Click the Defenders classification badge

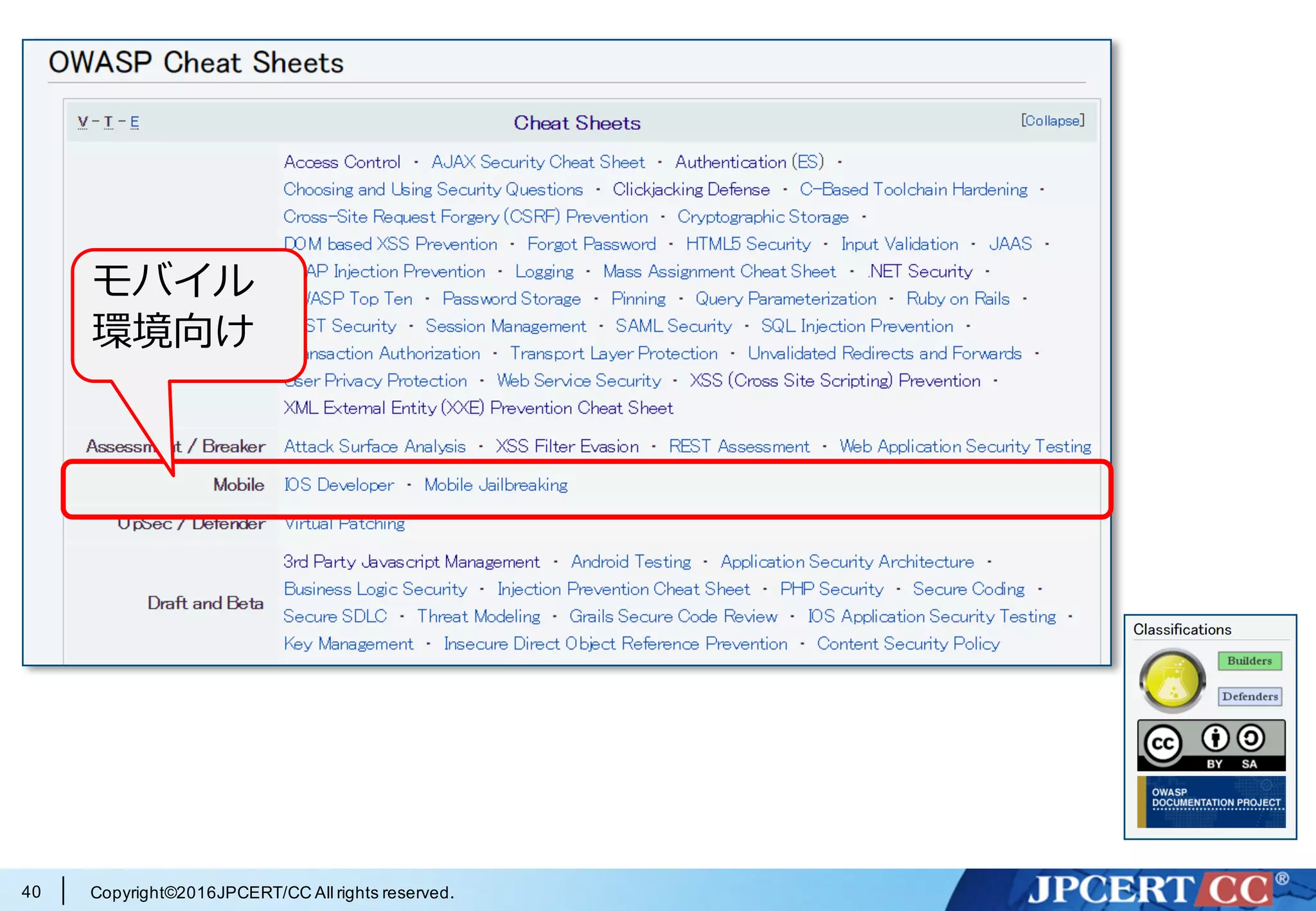[x=1249, y=696]
